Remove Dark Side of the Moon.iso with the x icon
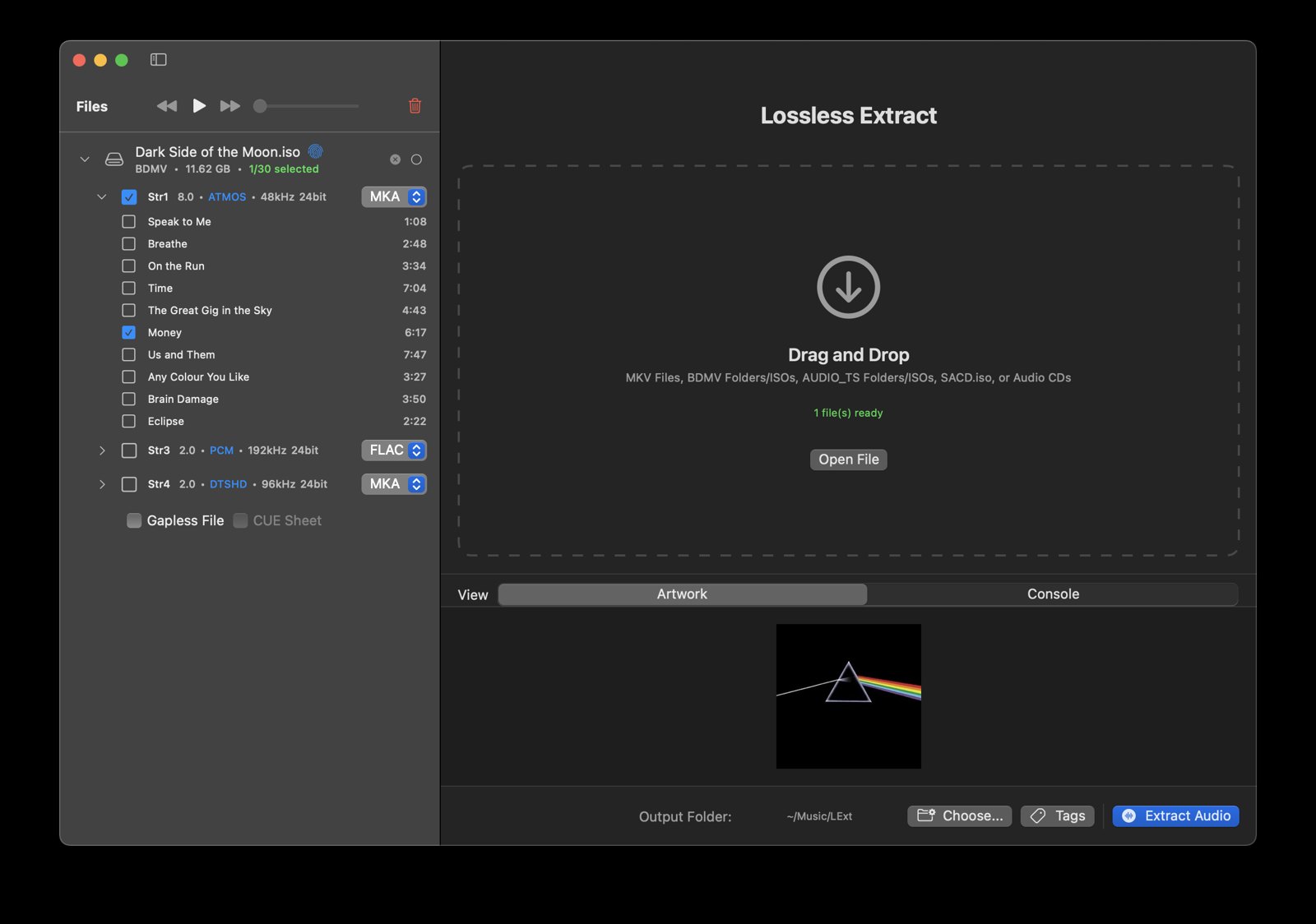The image size is (1316, 924). click(x=396, y=159)
